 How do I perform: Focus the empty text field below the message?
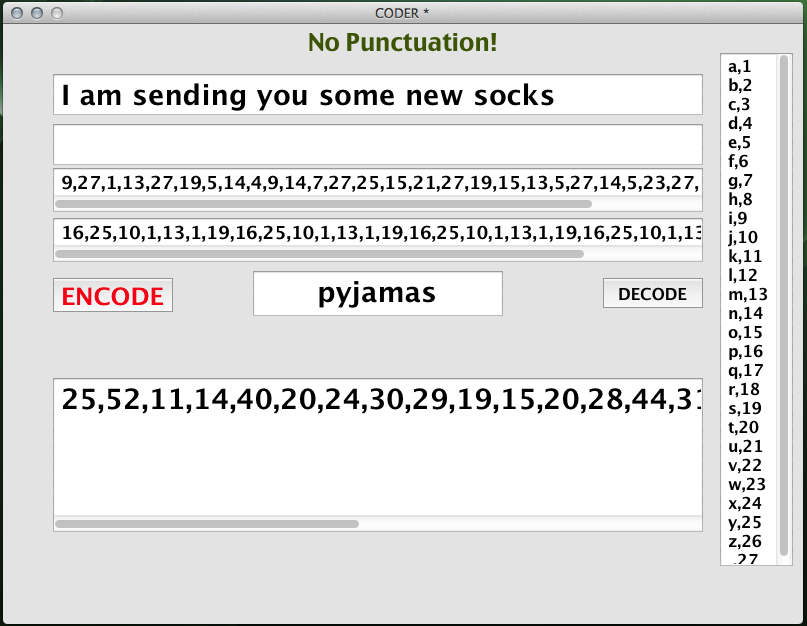(x=377, y=144)
